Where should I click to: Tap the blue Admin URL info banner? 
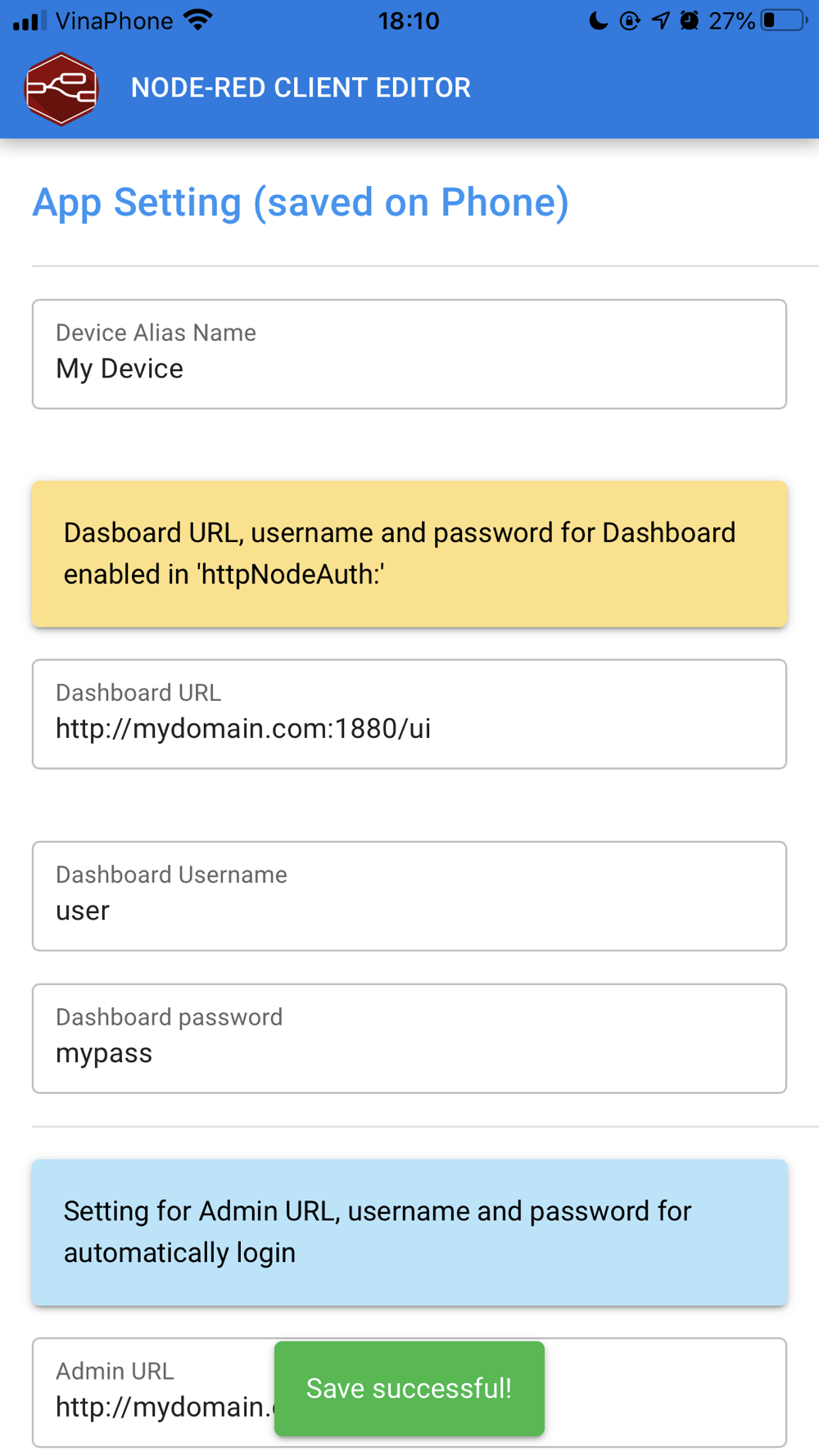point(409,1232)
